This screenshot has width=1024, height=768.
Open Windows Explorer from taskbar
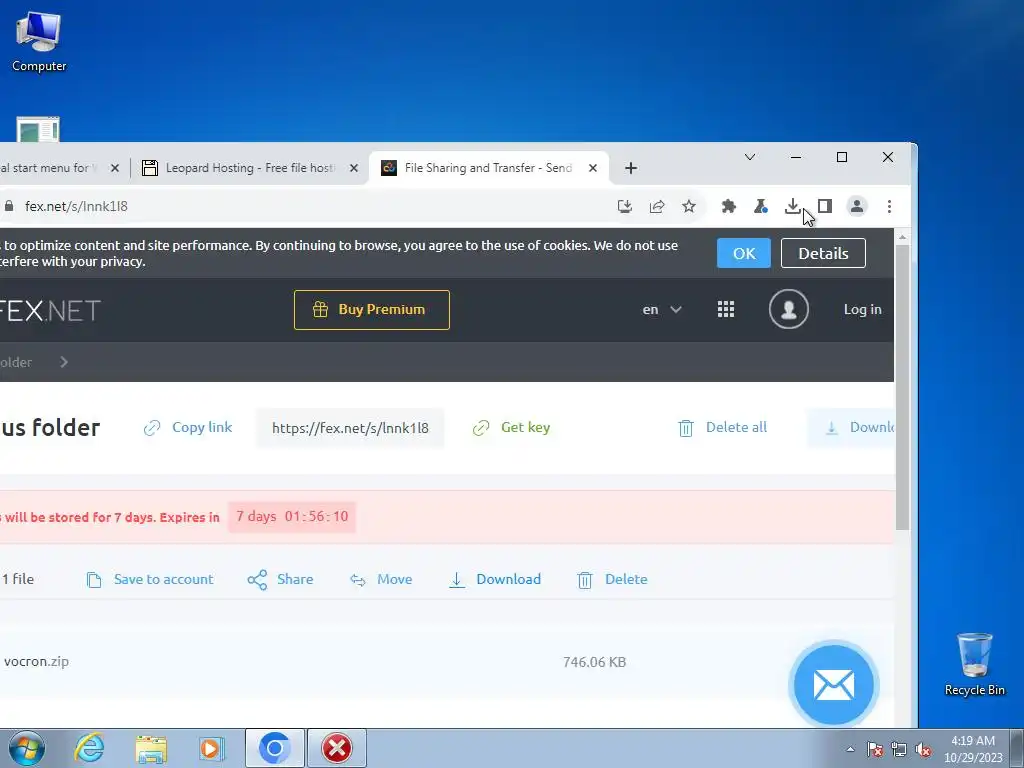tap(151, 748)
